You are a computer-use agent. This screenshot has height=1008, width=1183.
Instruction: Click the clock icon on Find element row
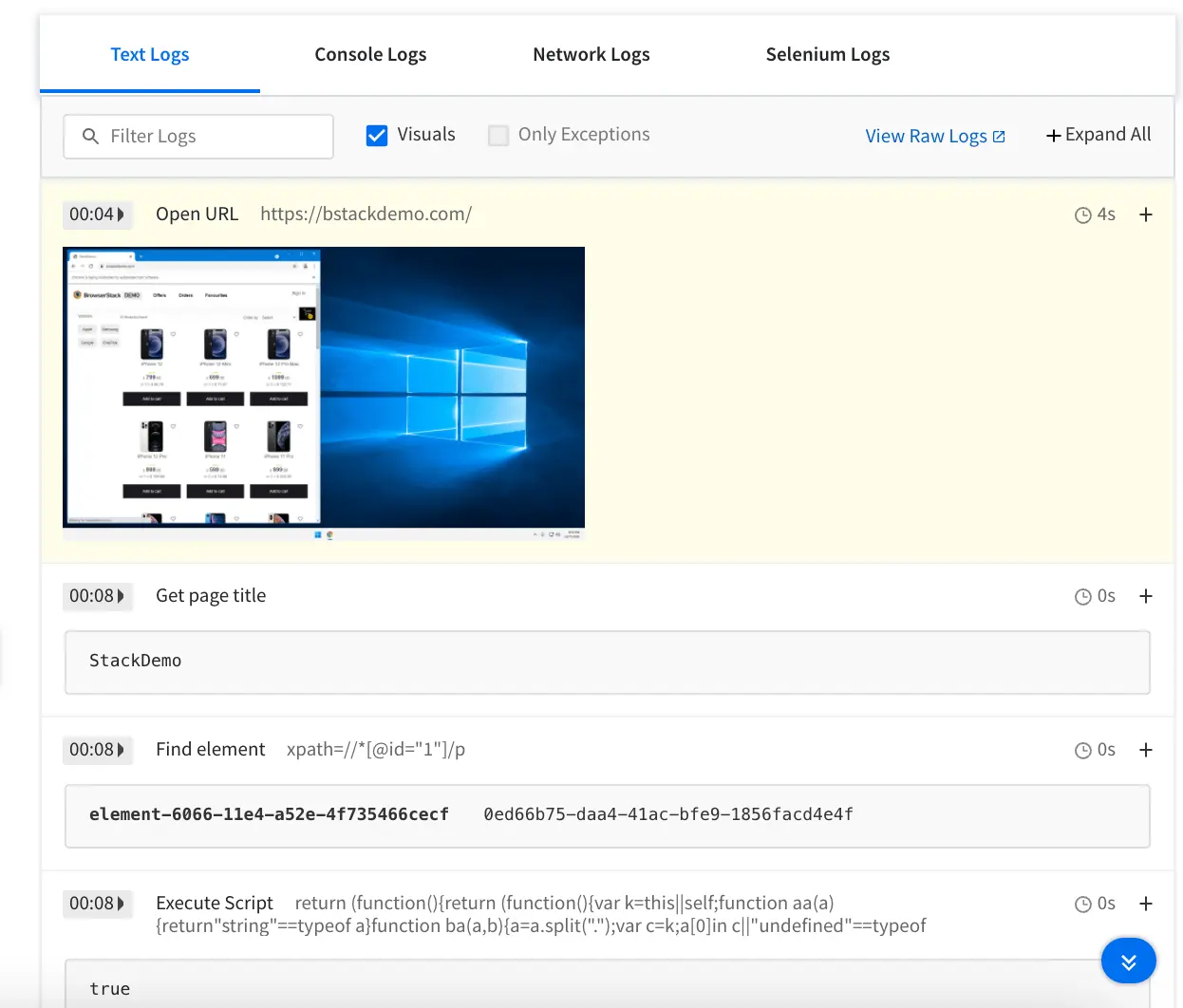tap(1082, 751)
